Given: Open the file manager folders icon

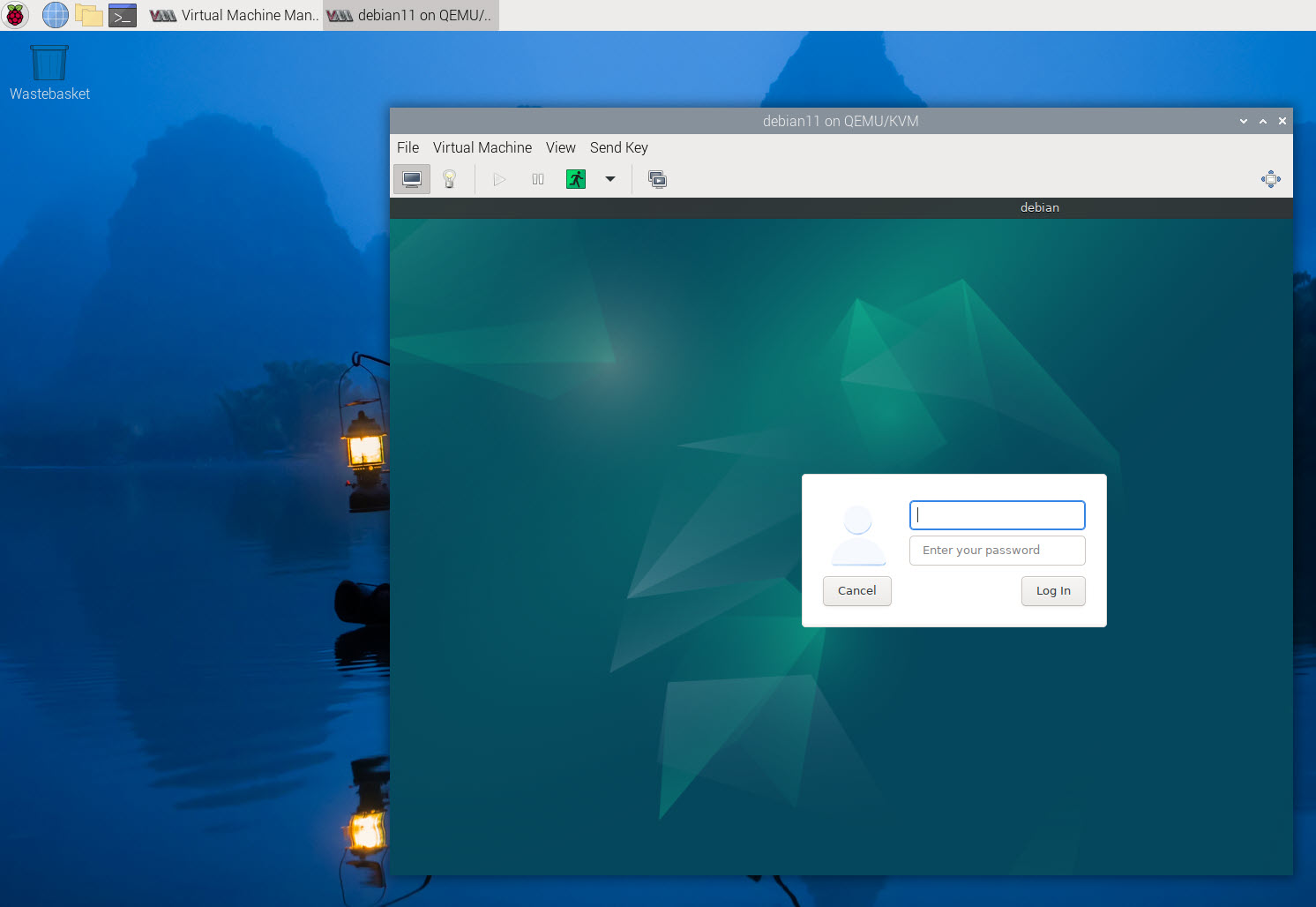Looking at the screenshot, I should (89, 15).
